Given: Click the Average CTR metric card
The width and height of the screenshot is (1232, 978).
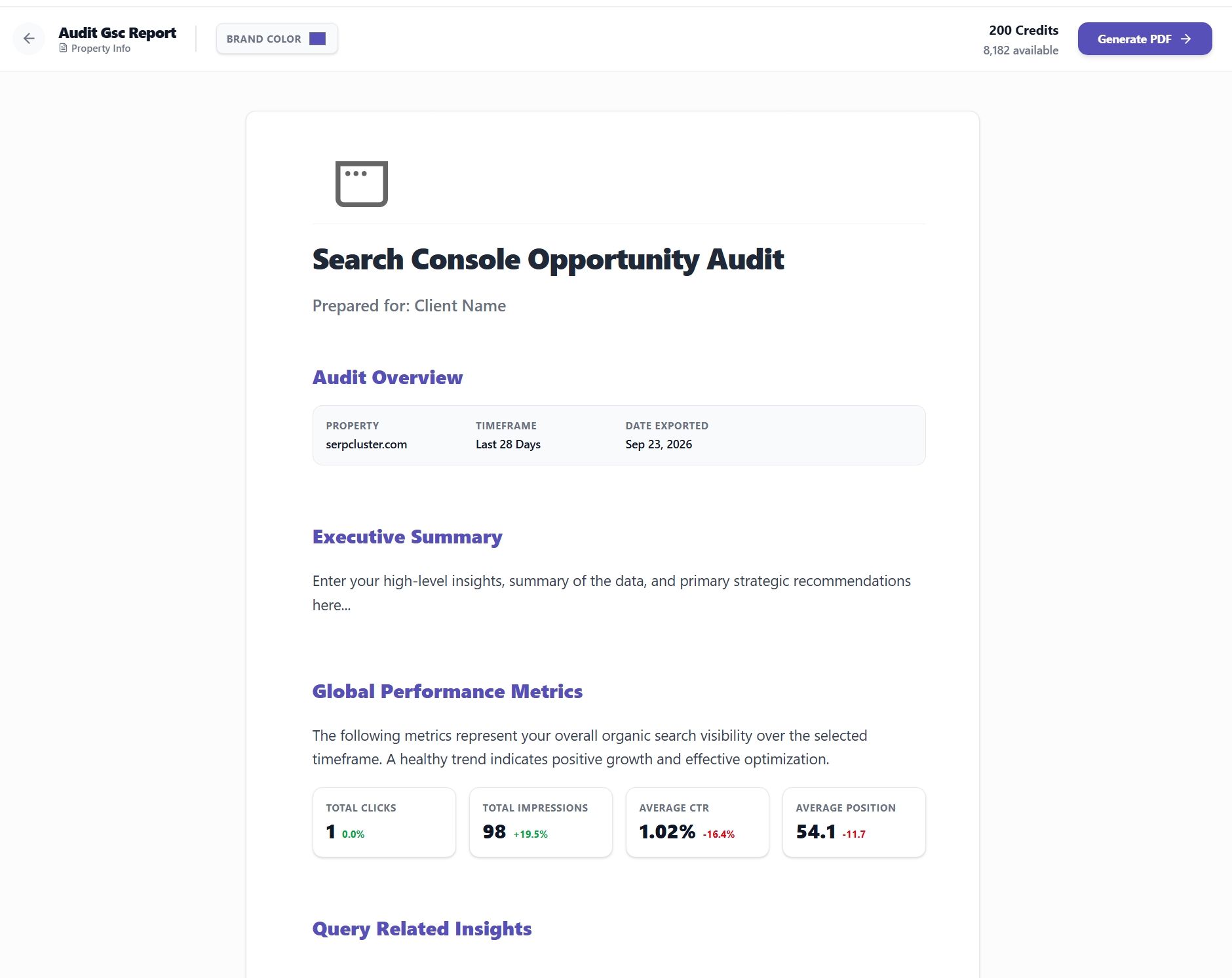Looking at the screenshot, I should point(697,823).
